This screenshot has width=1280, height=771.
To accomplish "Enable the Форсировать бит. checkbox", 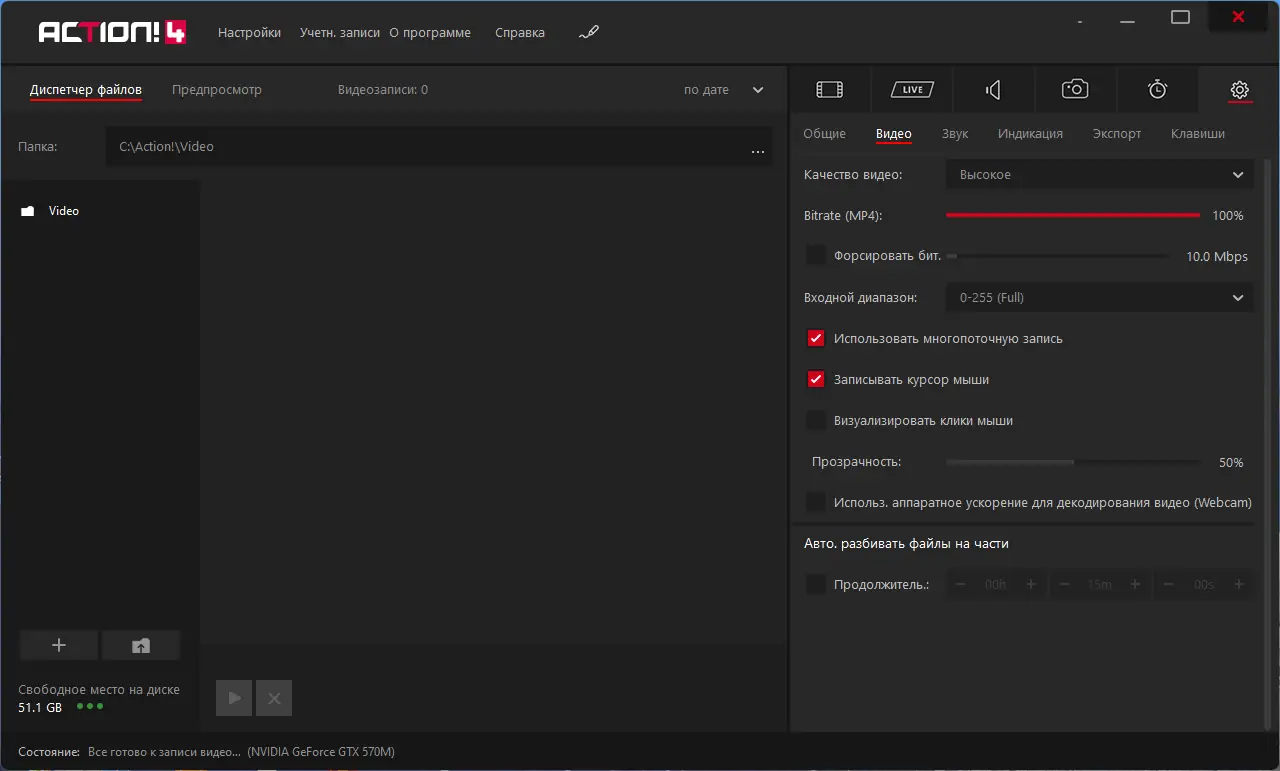I will coord(816,256).
